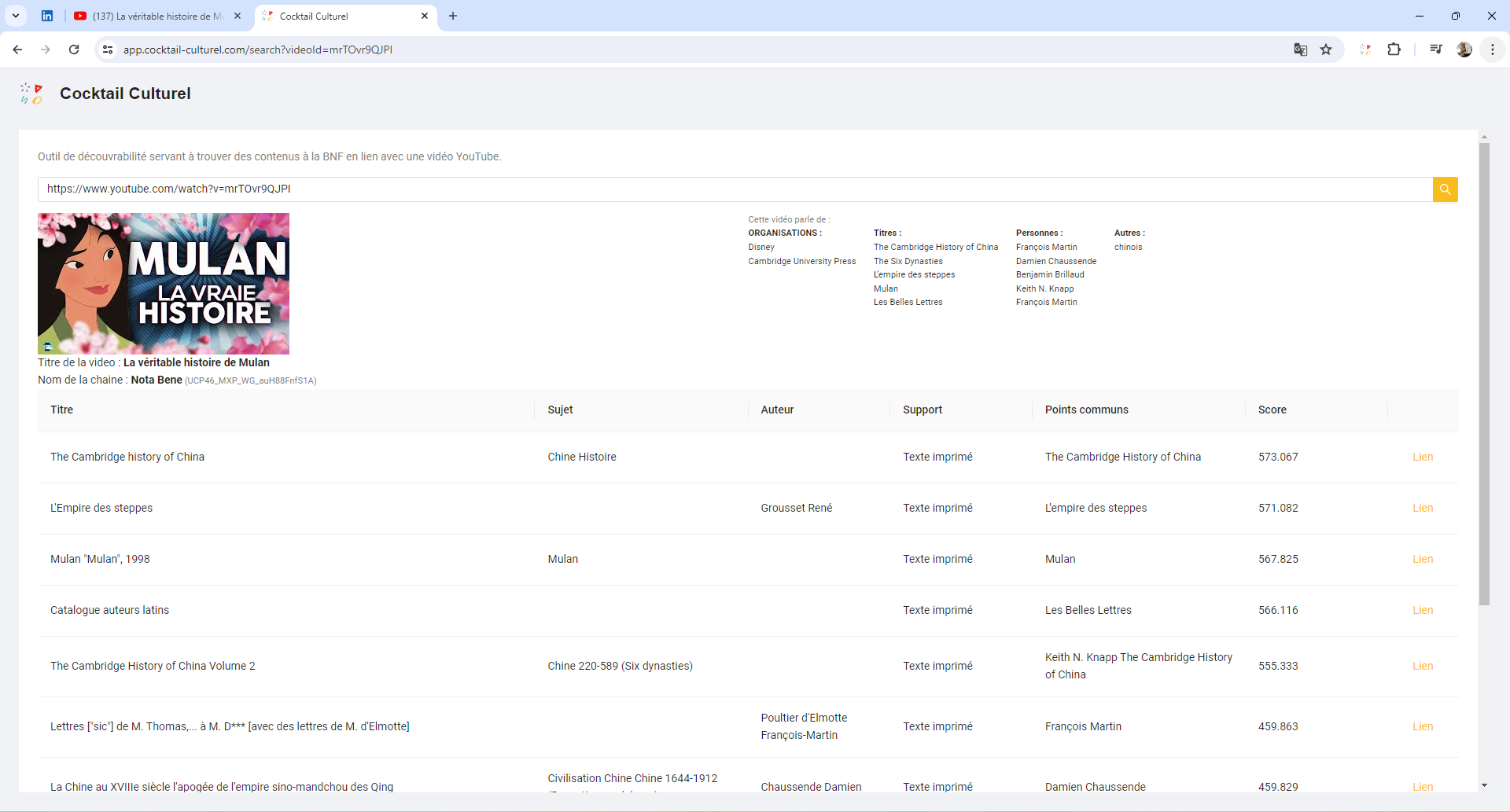This screenshot has width=1510, height=812.
Task: Click the Cocktail Culturel logo icon
Action: coord(31,94)
